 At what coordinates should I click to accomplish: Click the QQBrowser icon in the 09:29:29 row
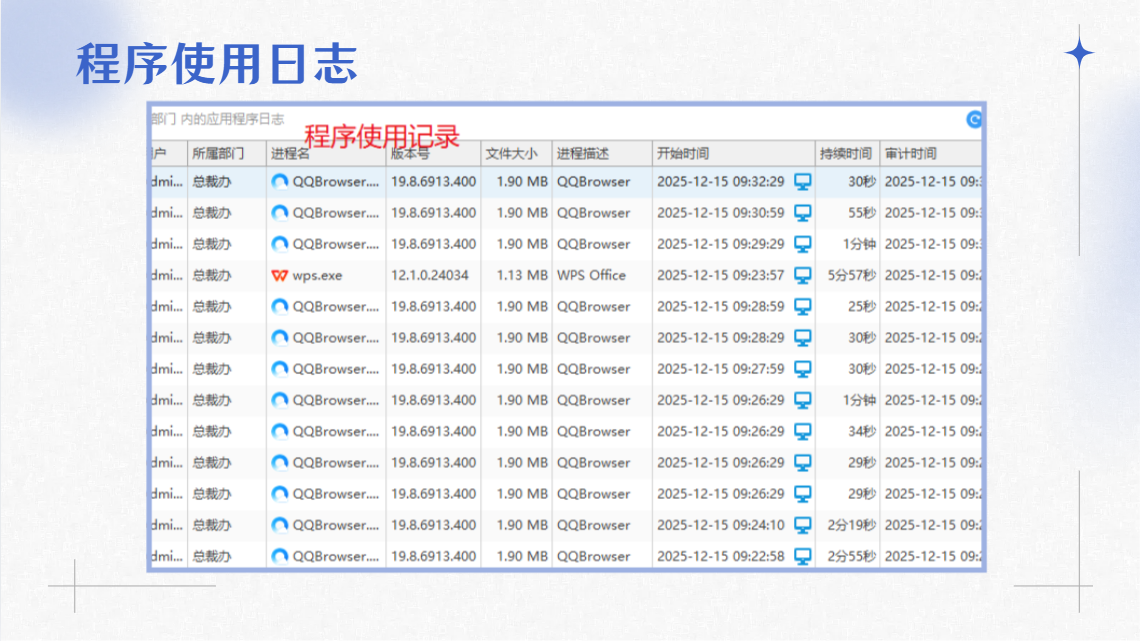280,244
